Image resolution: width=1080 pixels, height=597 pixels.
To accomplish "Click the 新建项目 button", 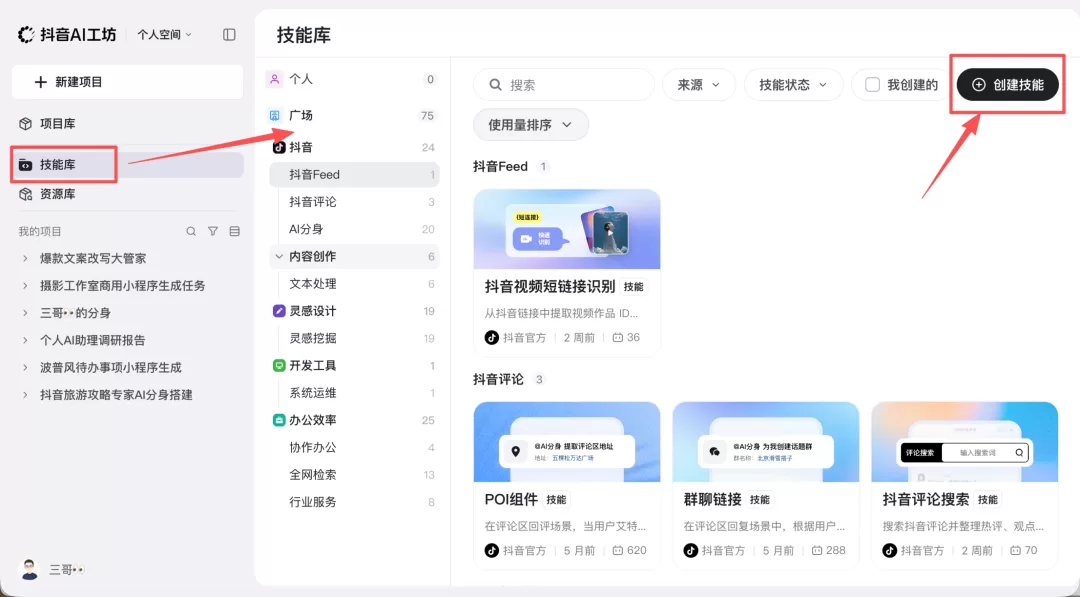I will [127, 82].
